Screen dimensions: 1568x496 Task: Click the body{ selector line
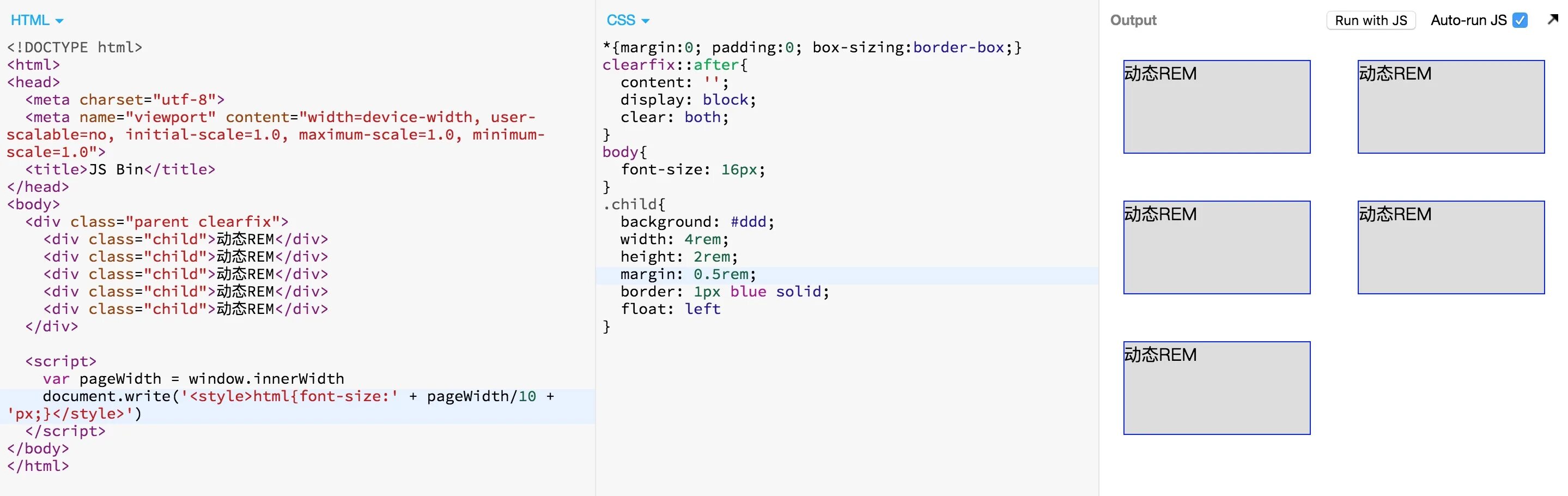click(x=624, y=152)
